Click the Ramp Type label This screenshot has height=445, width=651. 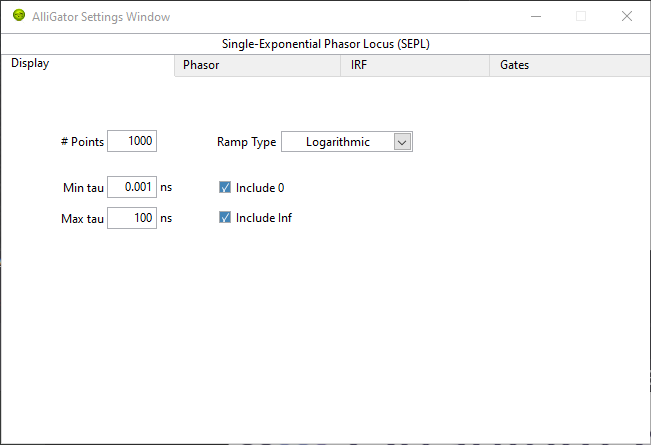coord(247,142)
